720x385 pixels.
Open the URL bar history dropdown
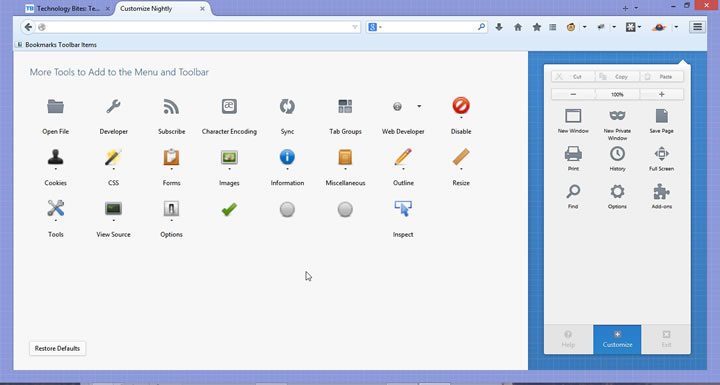tap(354, 27)
